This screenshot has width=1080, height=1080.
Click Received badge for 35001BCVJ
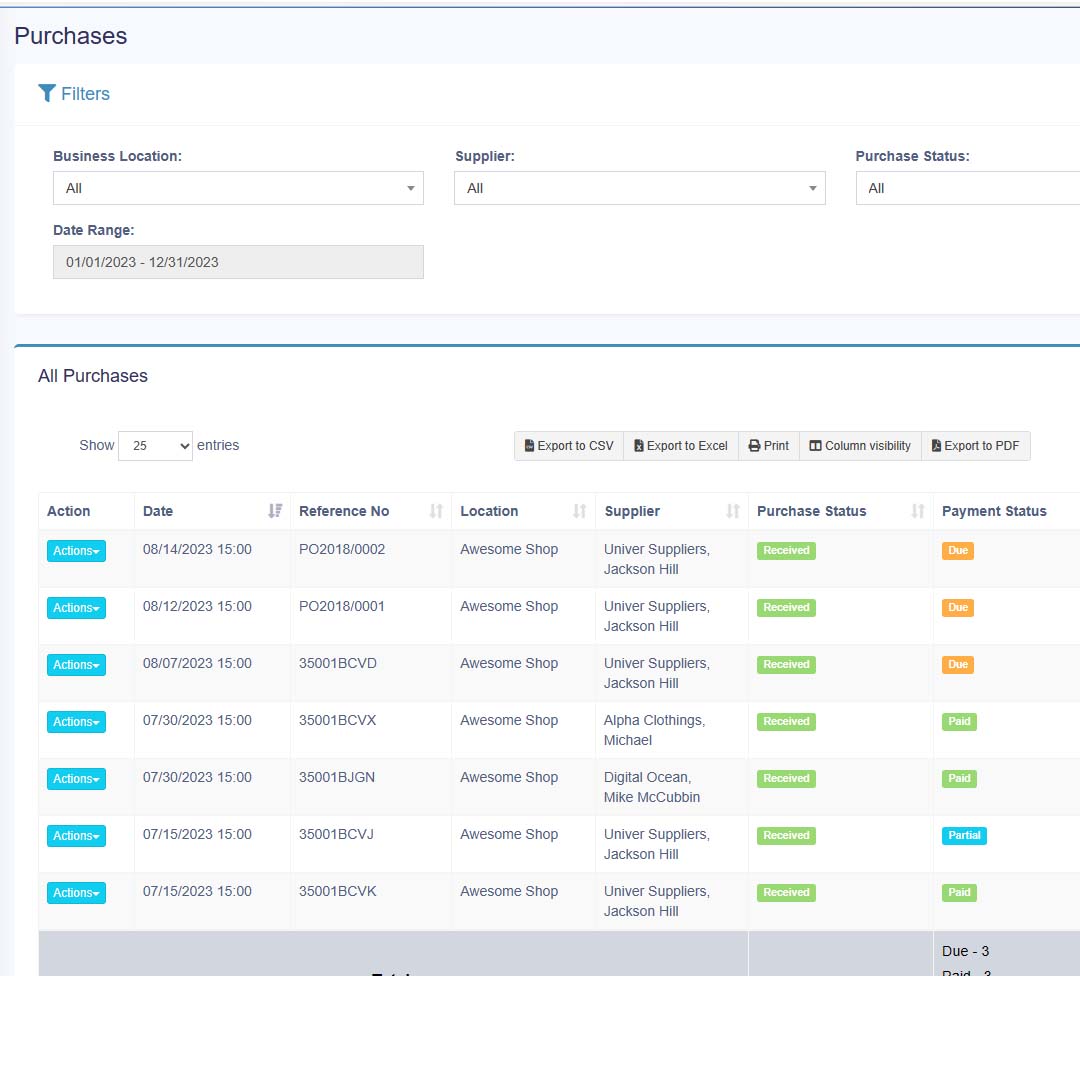pyautogui.click(x=786, y=835)
